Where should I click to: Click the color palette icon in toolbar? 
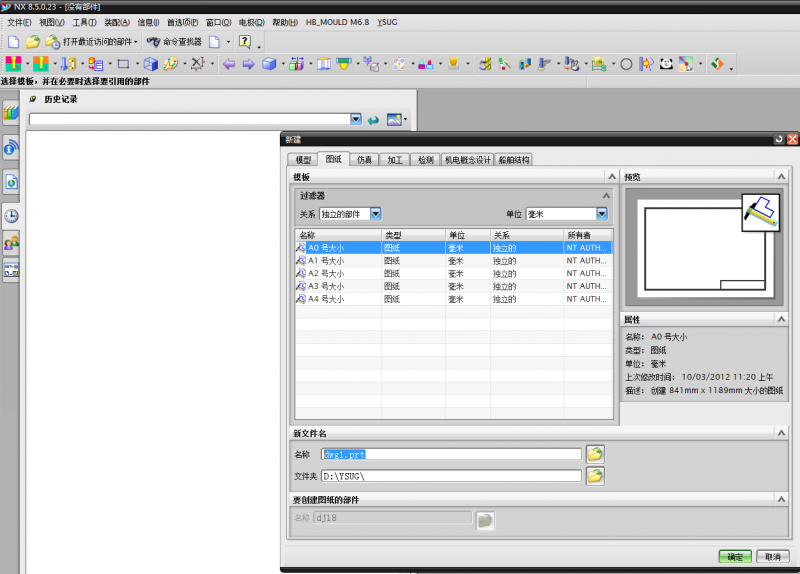pos(170,64)
